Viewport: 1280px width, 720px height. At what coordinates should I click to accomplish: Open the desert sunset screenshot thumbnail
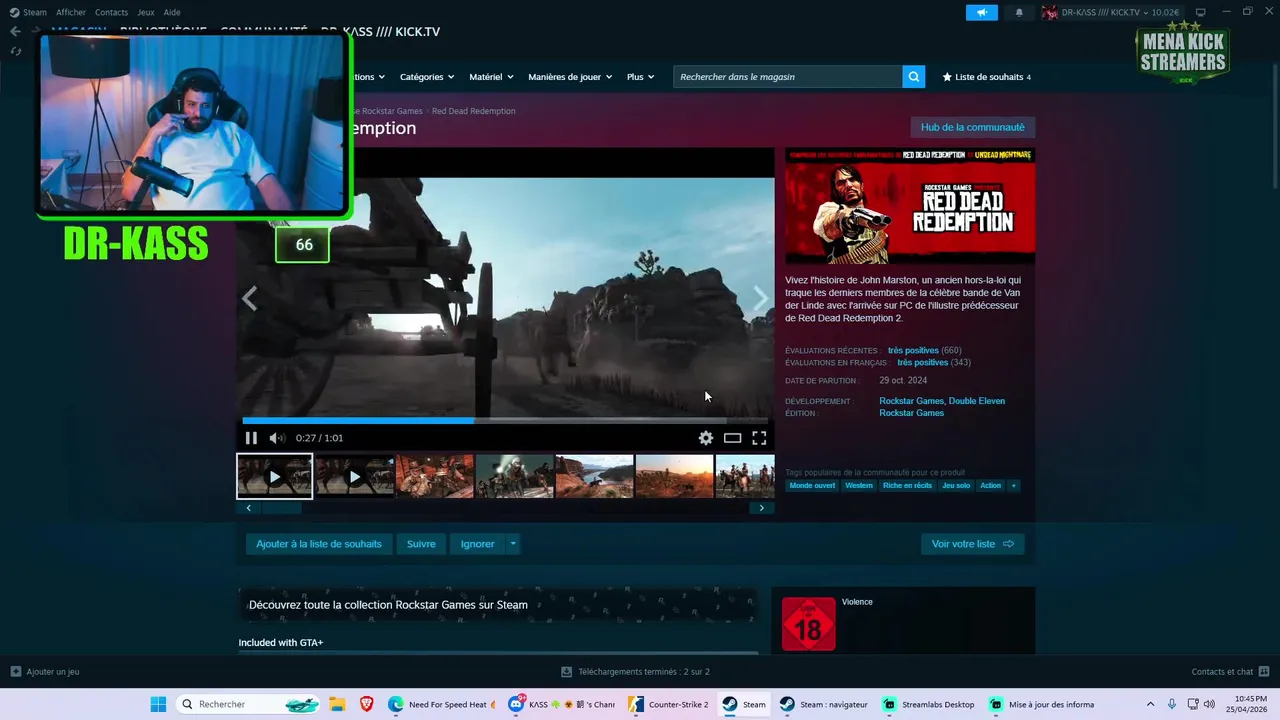(x=675, y=476)
